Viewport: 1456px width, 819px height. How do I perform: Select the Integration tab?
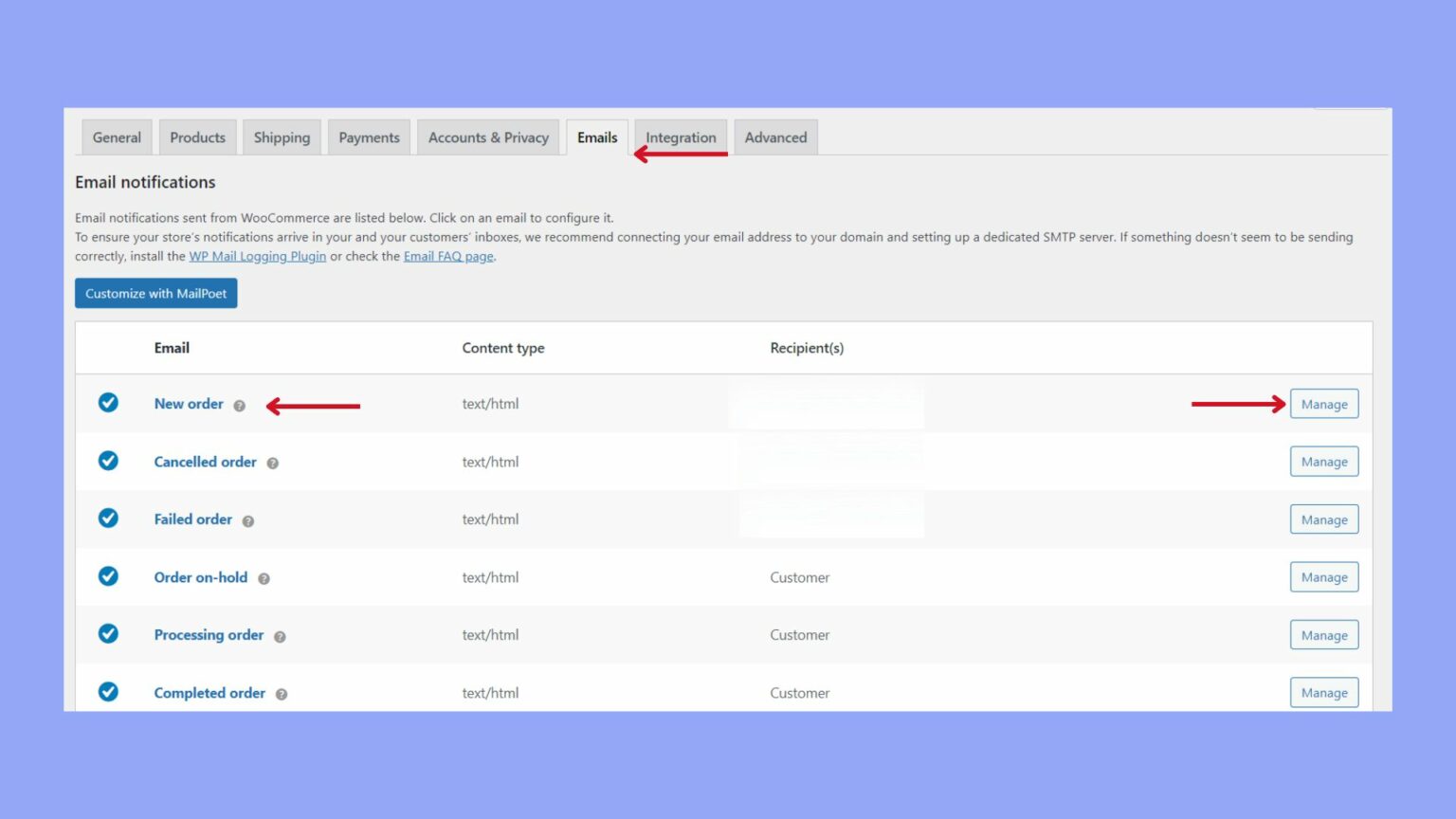coord(680,136)
